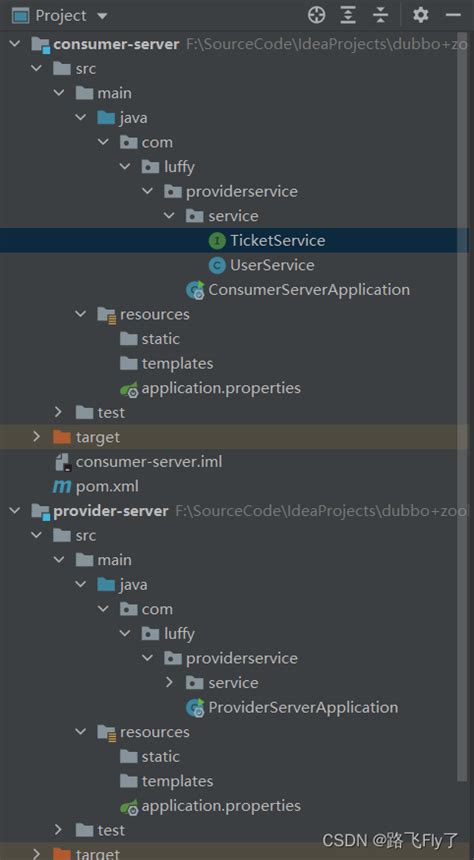
Task: Open the Project panel settings gear
Action: pyautogui.click(x=420, y=15)
